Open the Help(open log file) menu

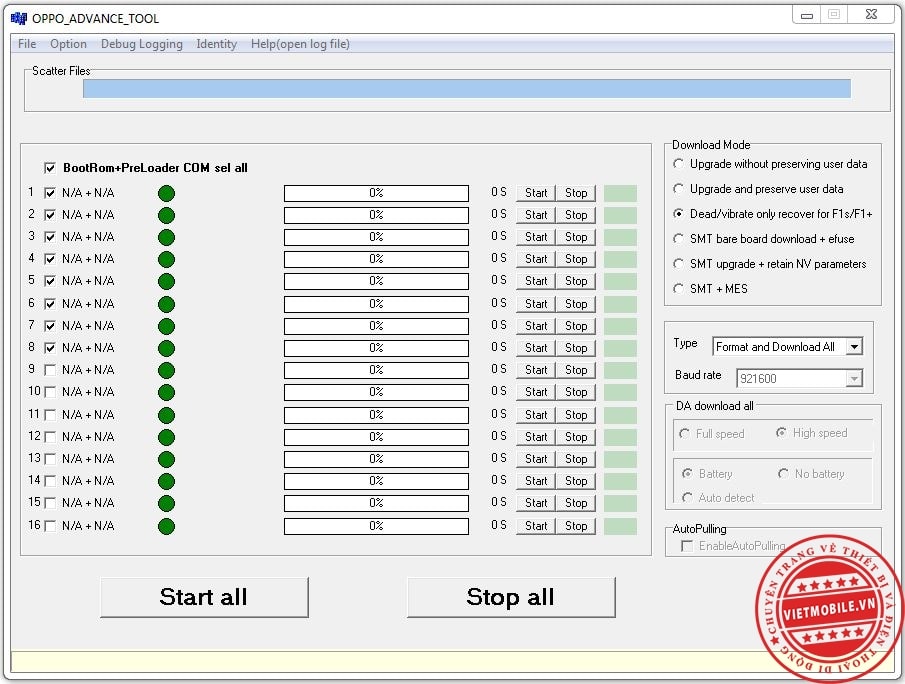pyautogui.click(x=300, y=44)
